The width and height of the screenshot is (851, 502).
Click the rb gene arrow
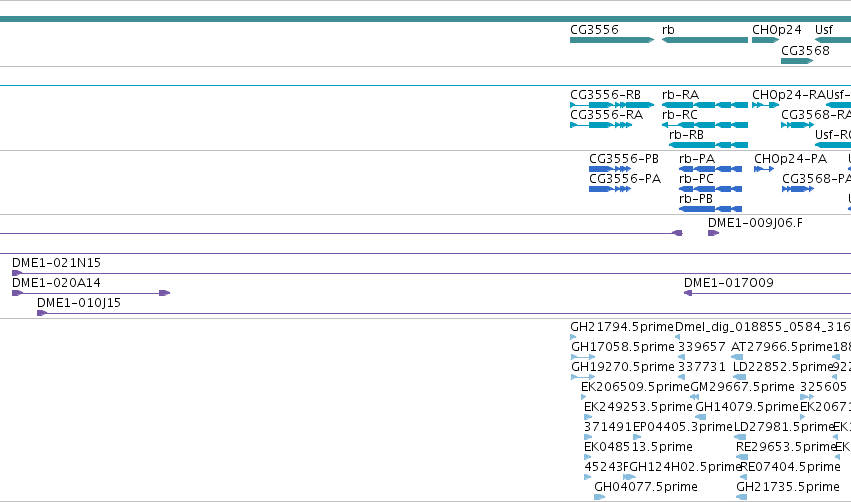(x=704, y=40)
